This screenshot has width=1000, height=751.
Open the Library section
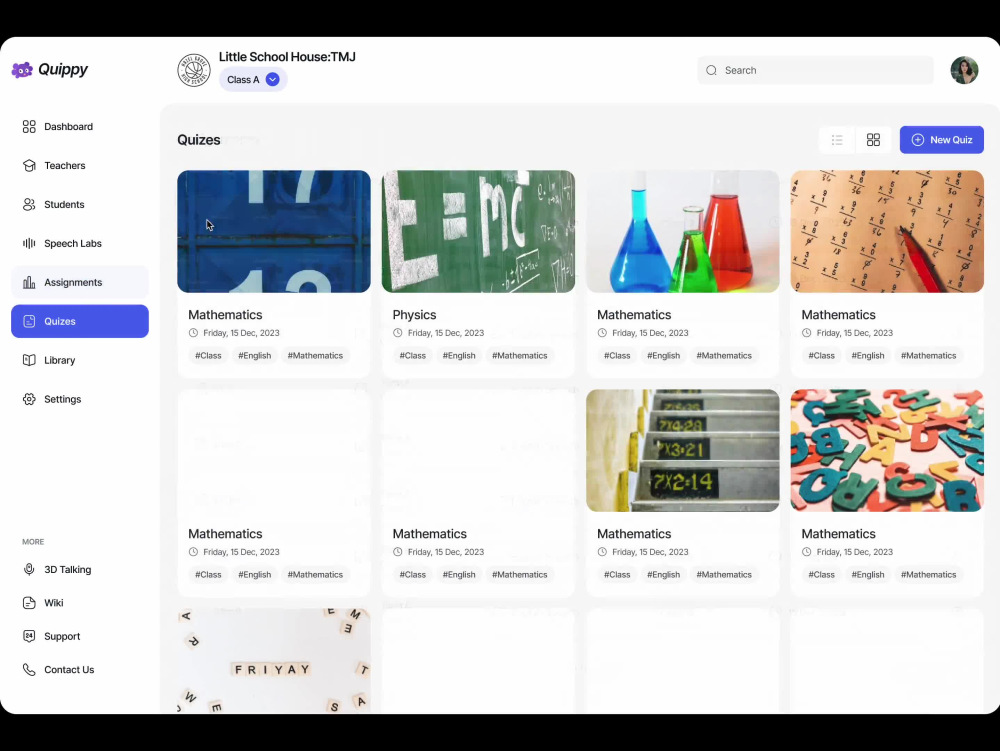80,360
